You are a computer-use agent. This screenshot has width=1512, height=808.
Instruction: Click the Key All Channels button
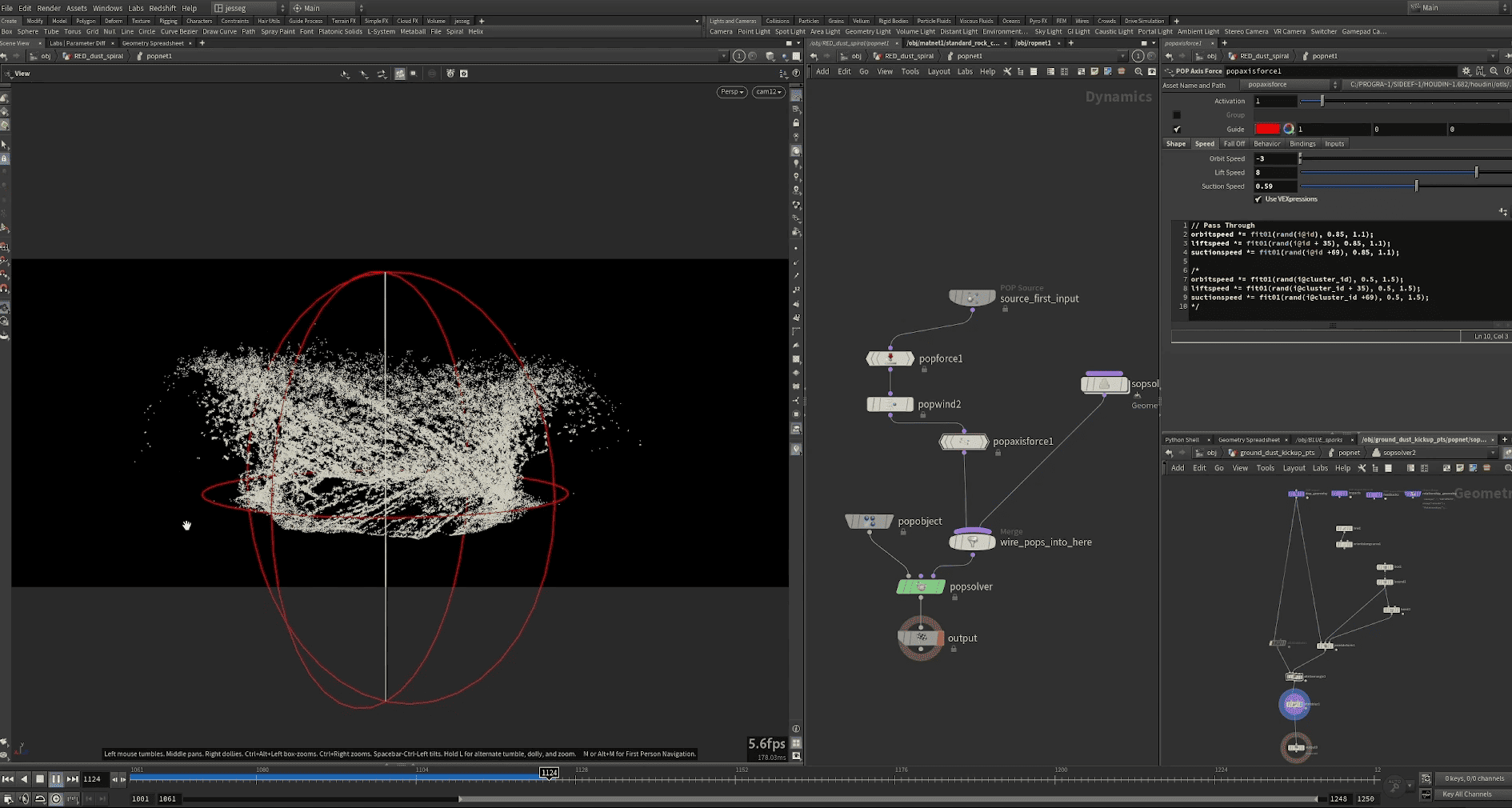1466,794
